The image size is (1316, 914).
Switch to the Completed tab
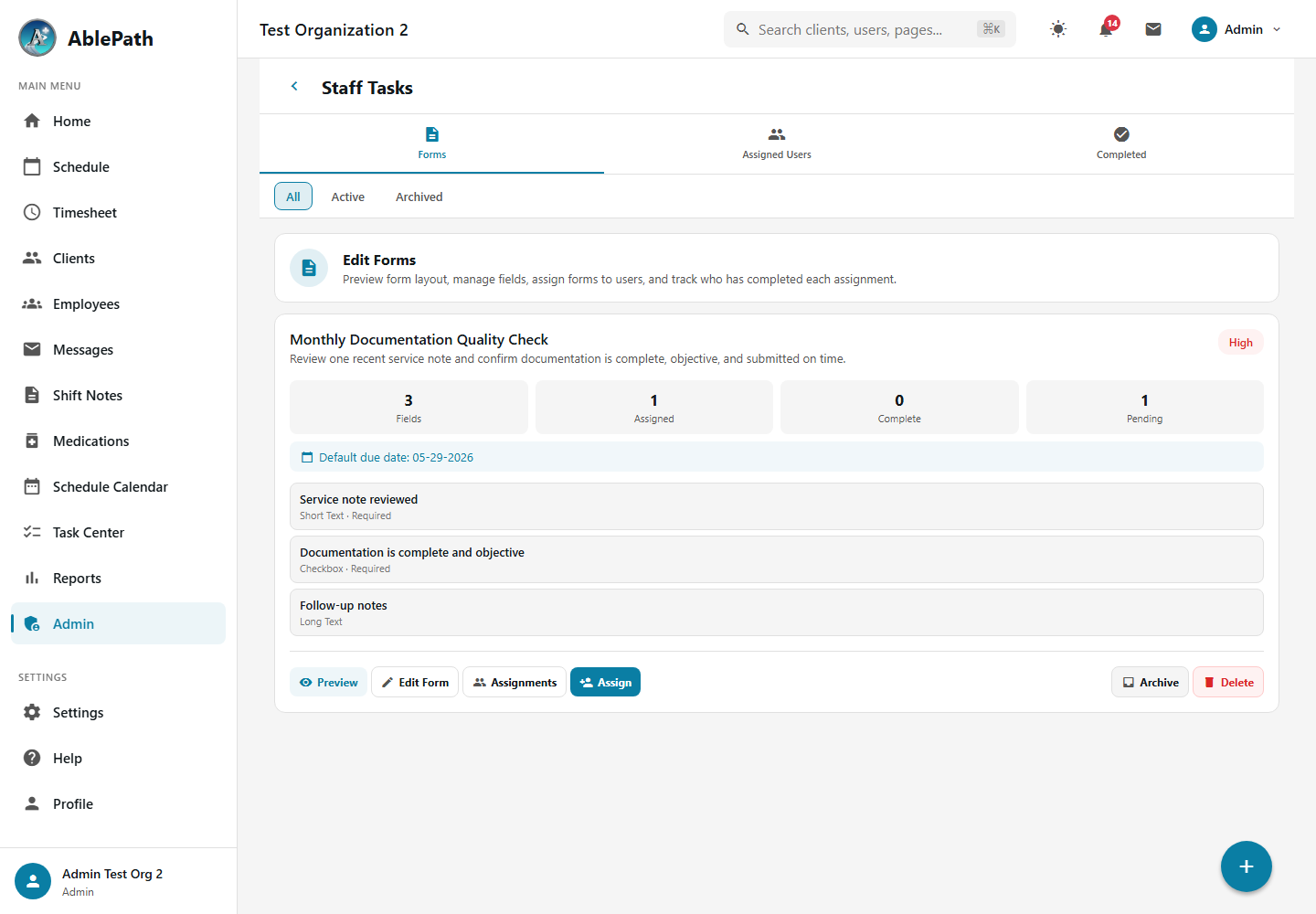(1121, 143)
